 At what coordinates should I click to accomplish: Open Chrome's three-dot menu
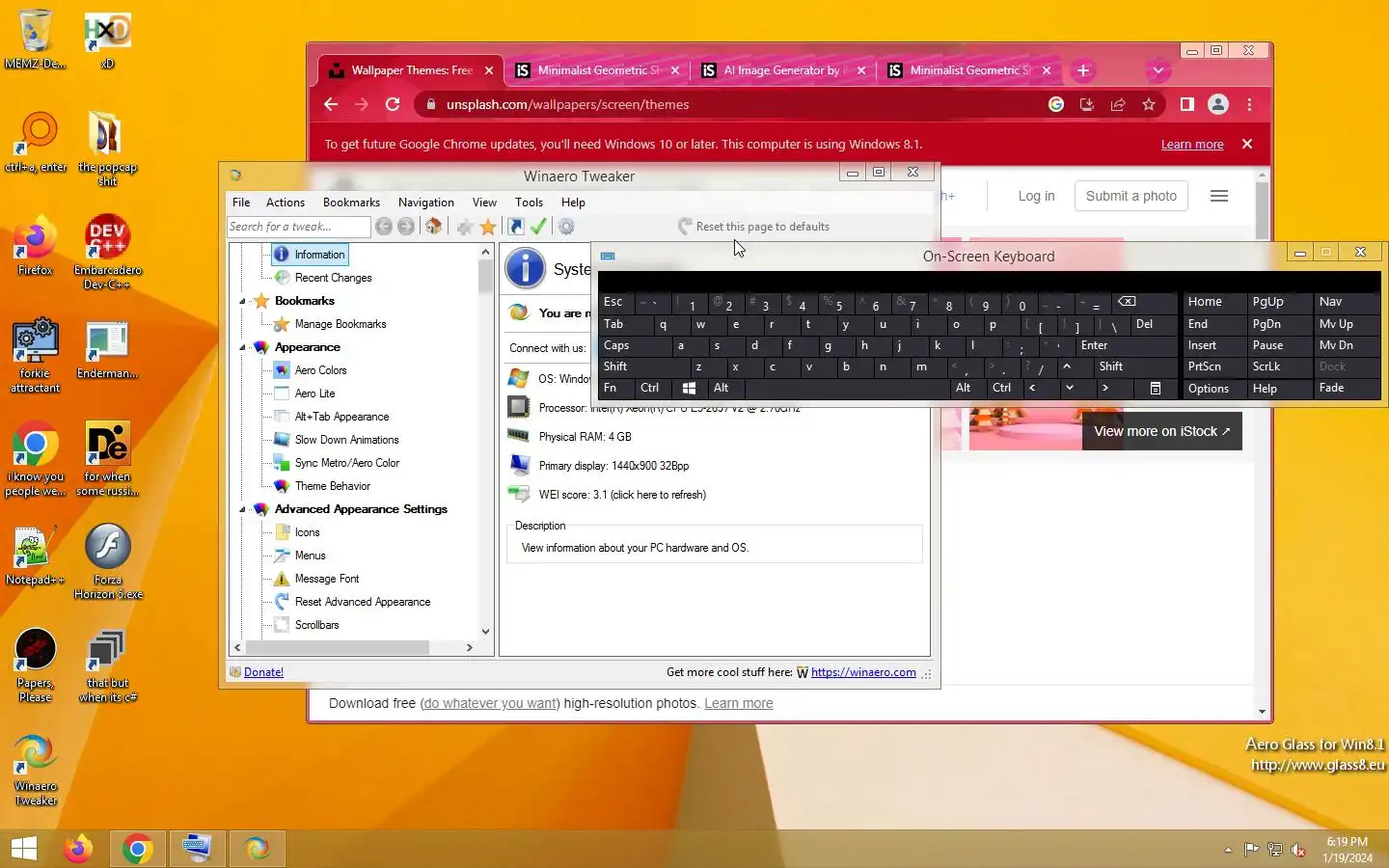click(x=1249, y=104)
